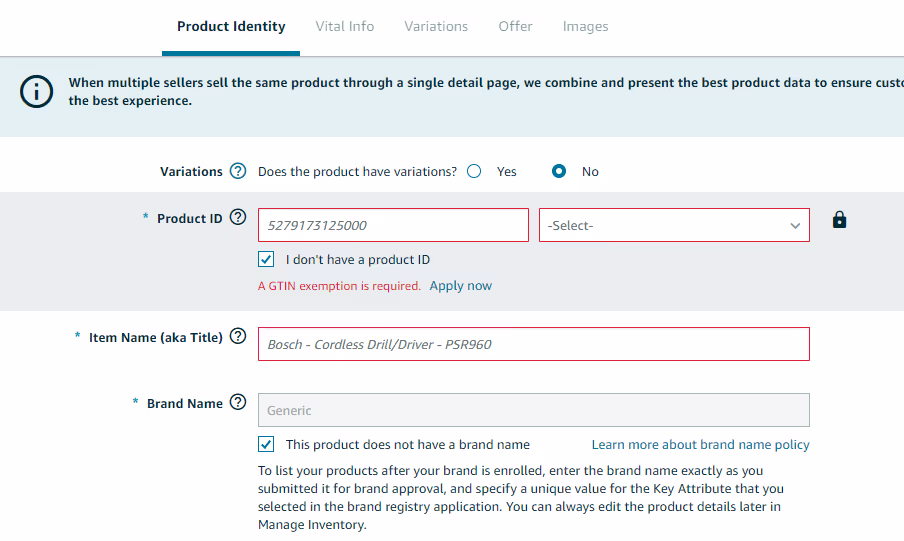Open the Variations tab
This screenshot has width=904, height=541.
436,26
